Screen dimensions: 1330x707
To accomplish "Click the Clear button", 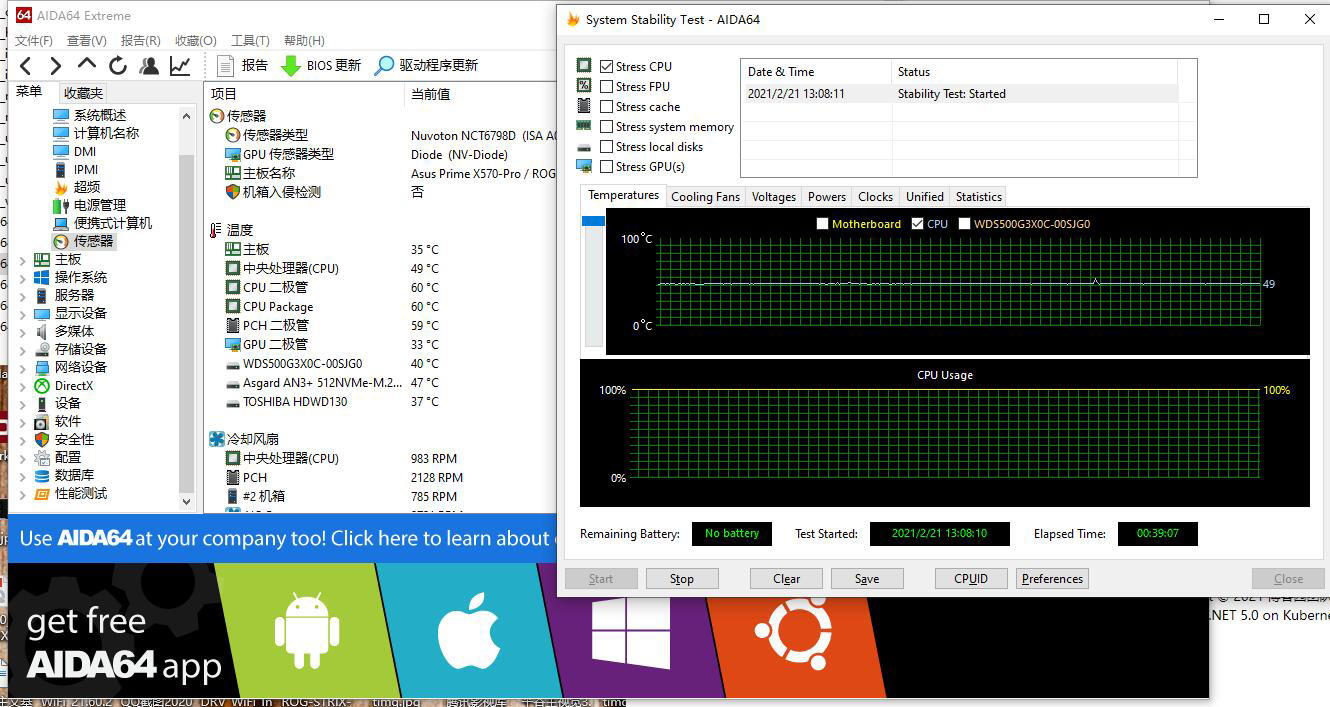I will click(786, 579).
